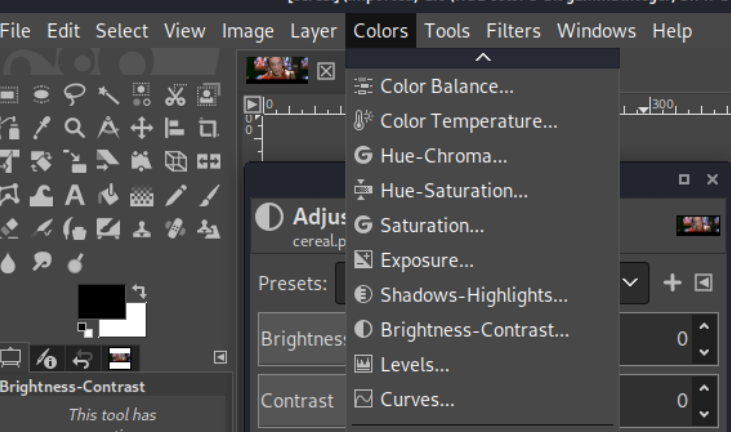Viewport: 731px width, 432px height.
Task: Open the Filters menu
Action: coord(513,31)
